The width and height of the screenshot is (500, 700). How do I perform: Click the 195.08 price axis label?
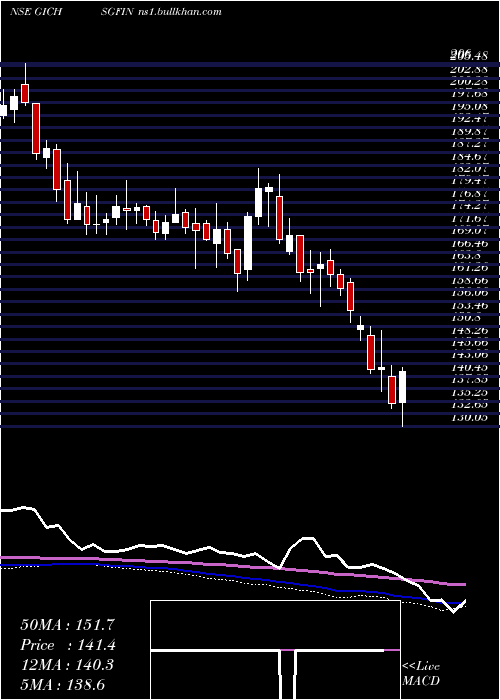(468, 107)
